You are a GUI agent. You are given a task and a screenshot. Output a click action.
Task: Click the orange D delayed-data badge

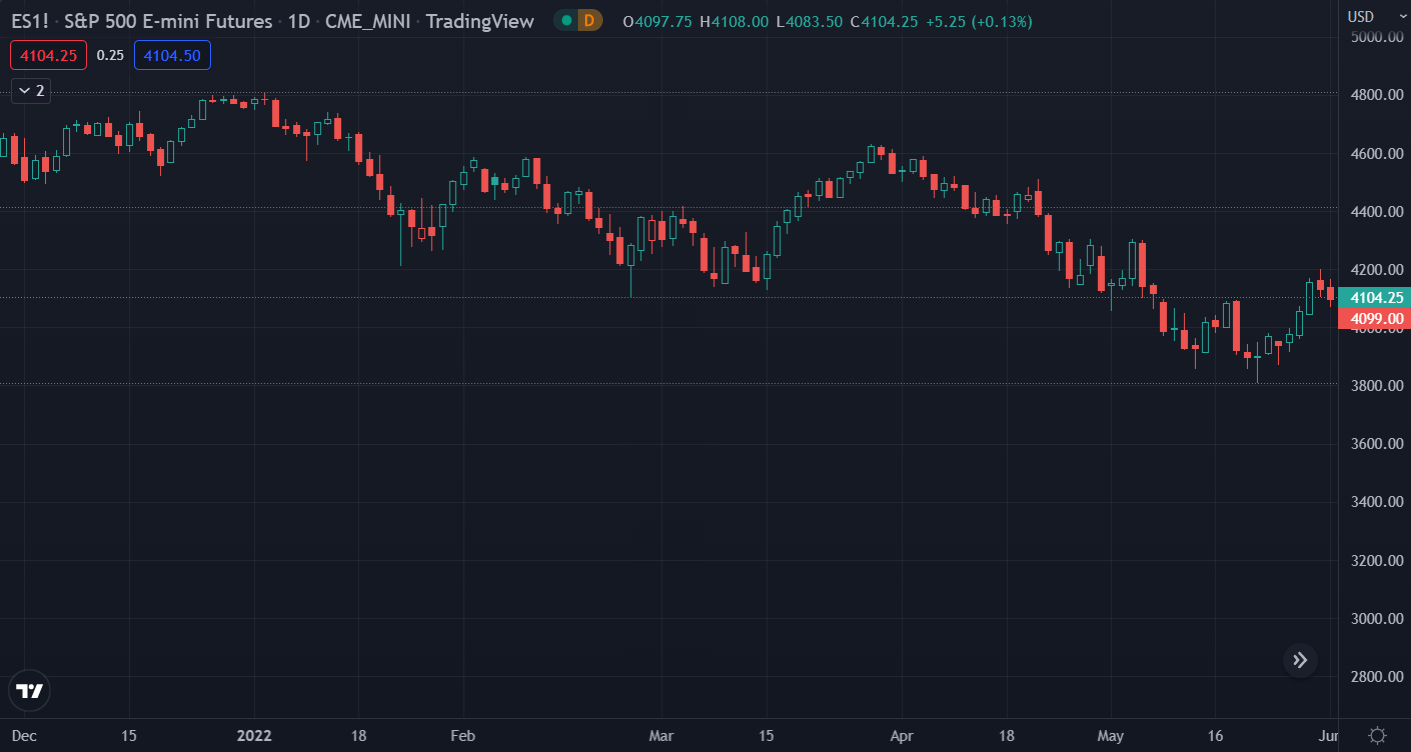point(590,21)
